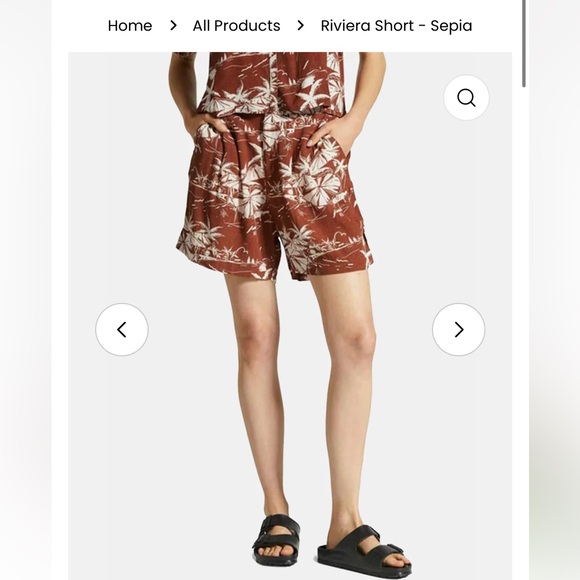Screen dimensions: 580x580
Task: Advance to the next product photo
Action: click(x=458, y=330)
